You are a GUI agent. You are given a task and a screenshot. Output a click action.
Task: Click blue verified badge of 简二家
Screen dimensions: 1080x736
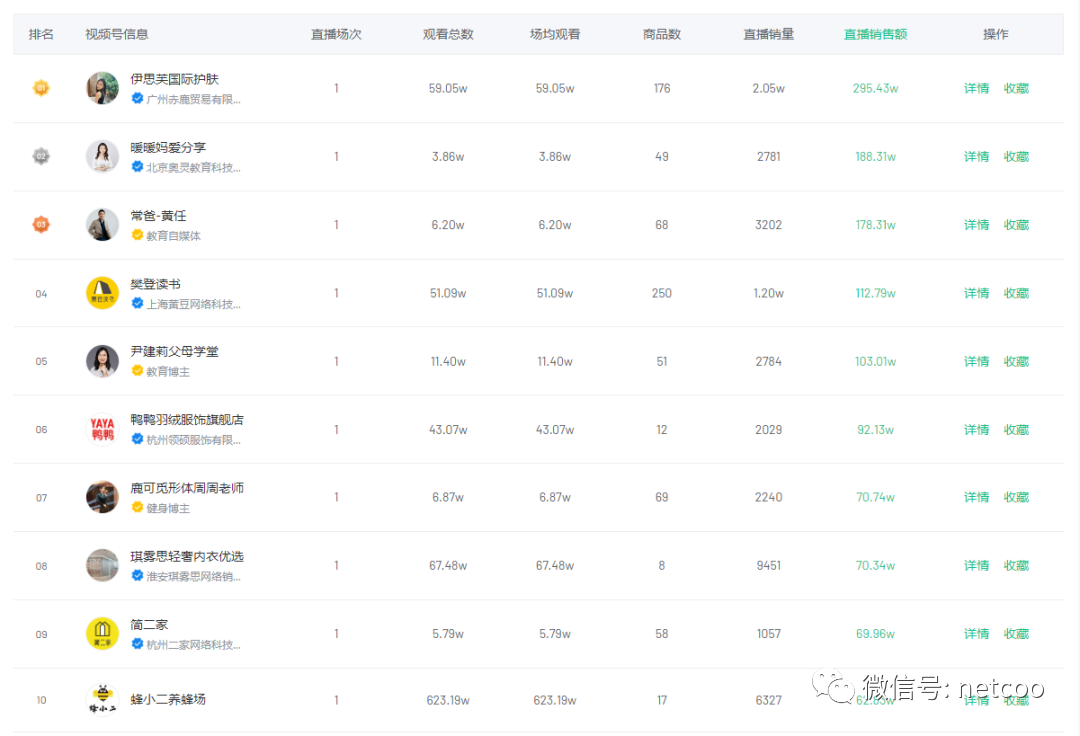(x=137, y=644)
